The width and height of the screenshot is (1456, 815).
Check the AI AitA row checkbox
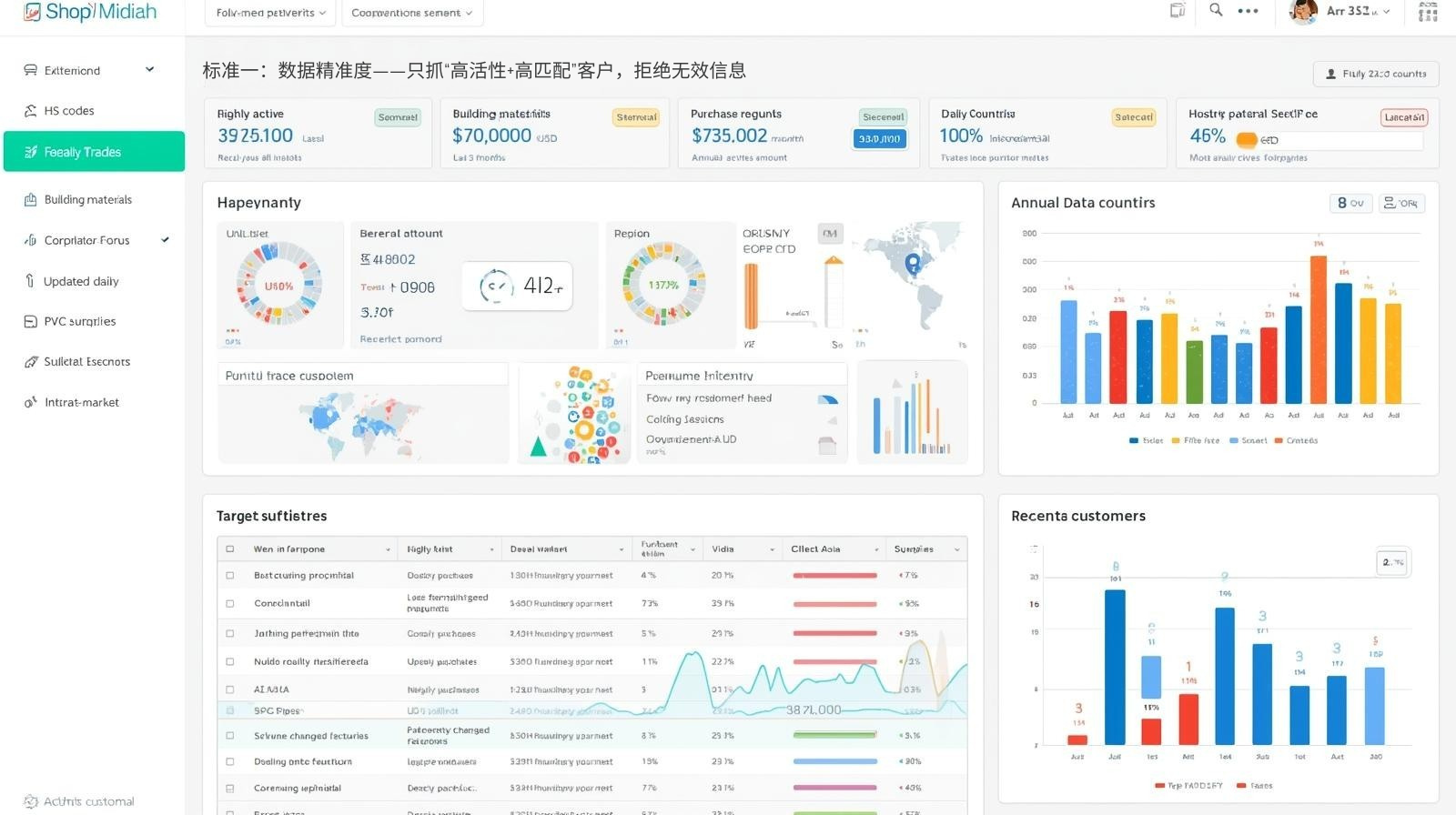click(230, 689)
